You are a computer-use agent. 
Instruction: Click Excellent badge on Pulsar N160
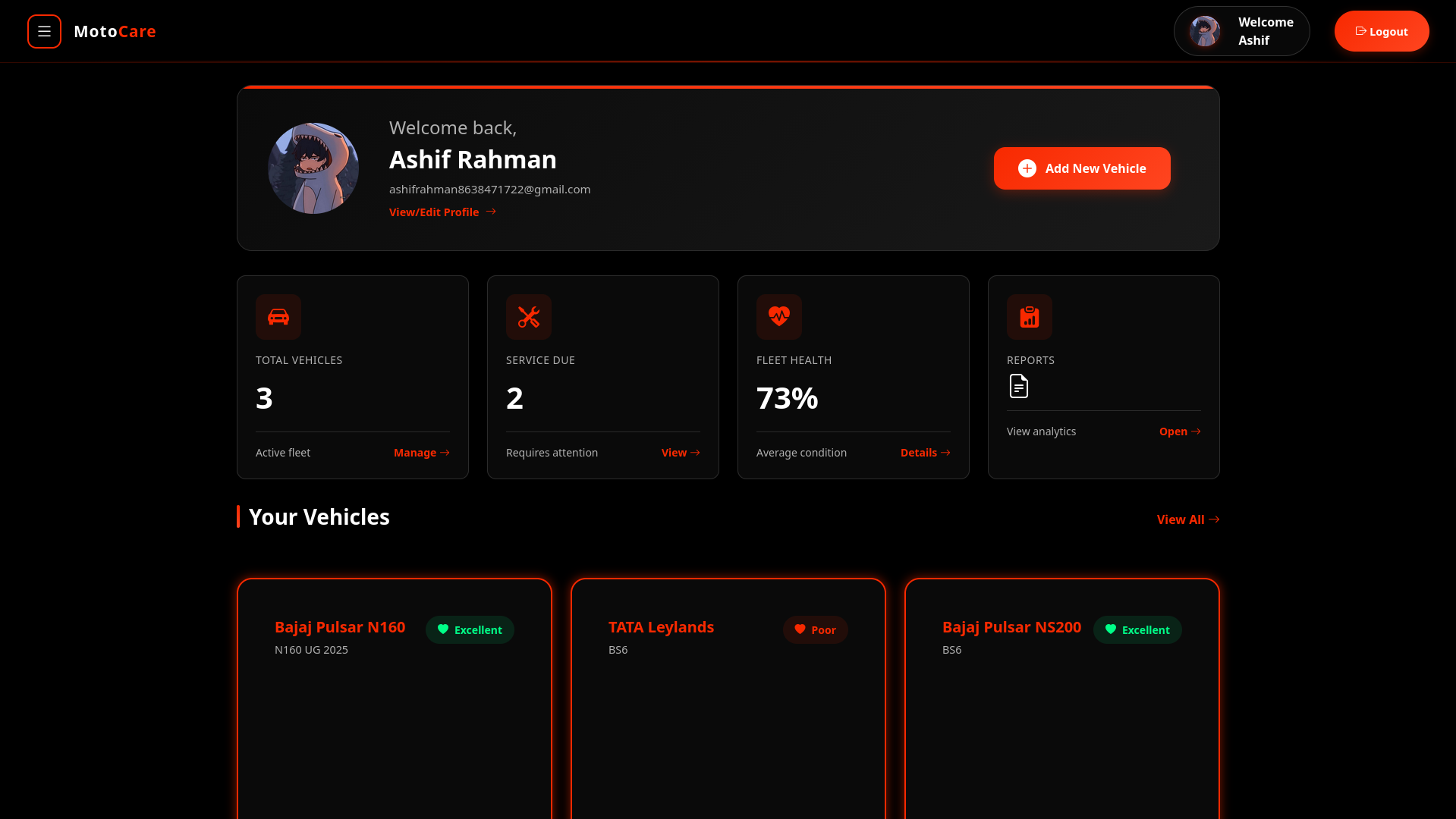click(x=470, y=629)
